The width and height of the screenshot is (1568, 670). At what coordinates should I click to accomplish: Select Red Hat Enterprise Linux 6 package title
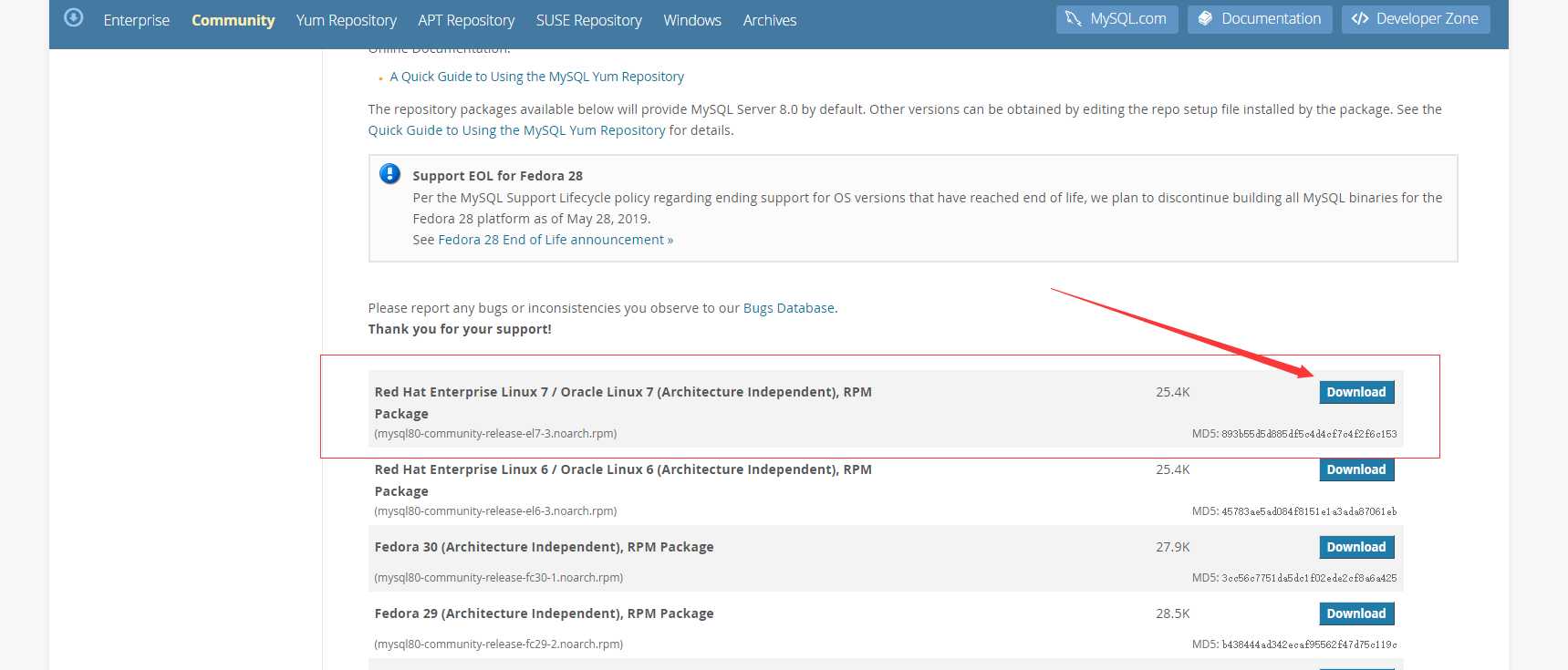pos(623,479)
